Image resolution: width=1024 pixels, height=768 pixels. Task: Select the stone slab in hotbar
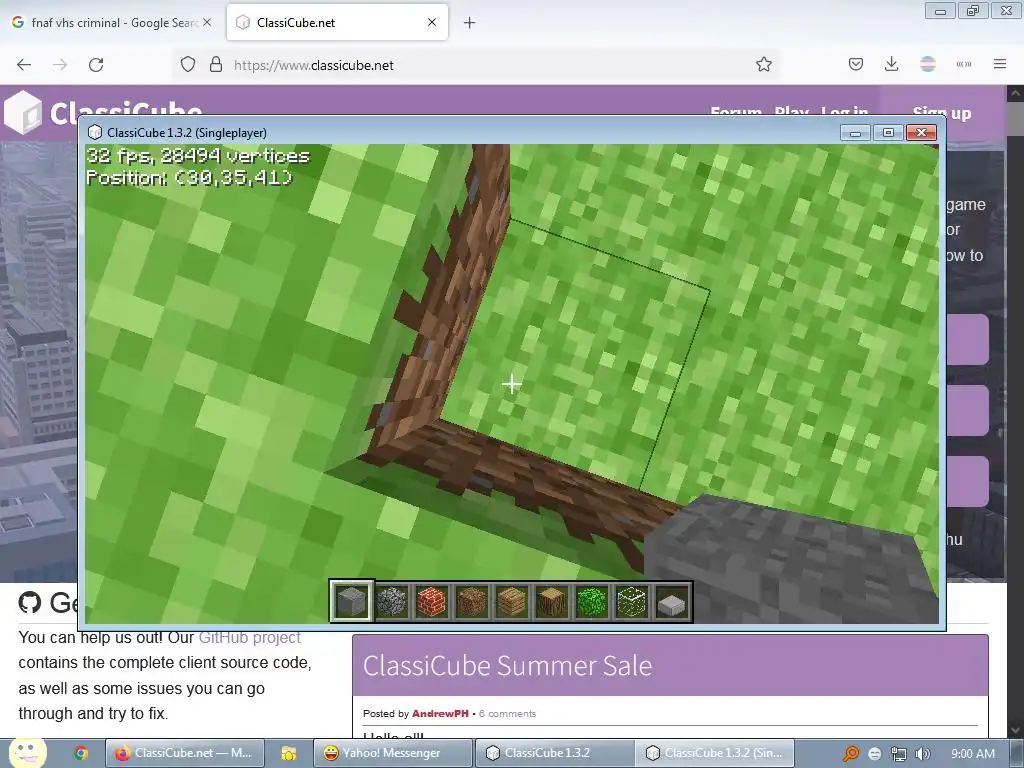pyautogui.click(x=671, y=602)
